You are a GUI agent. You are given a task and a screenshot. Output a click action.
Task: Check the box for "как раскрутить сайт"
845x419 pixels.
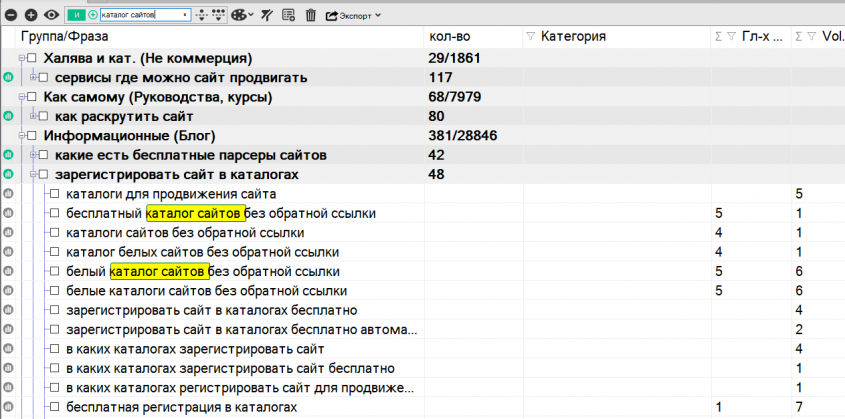pyautogui.click(x=44, y=116)
